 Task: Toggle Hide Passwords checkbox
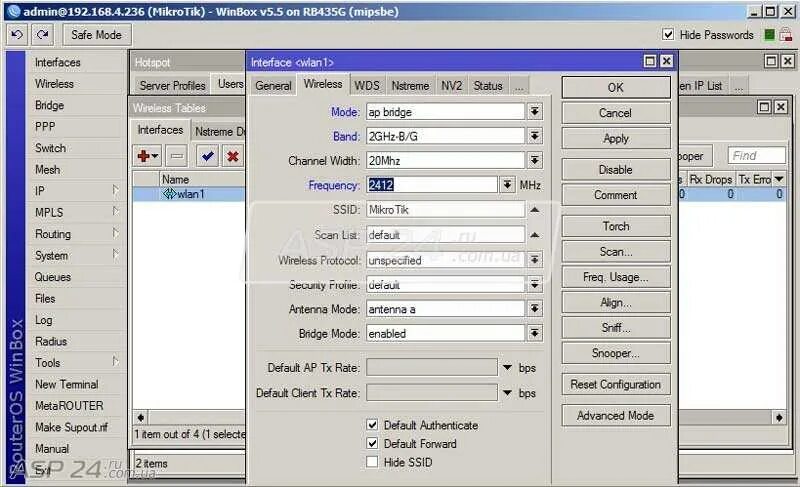click(x=668, y=34)
